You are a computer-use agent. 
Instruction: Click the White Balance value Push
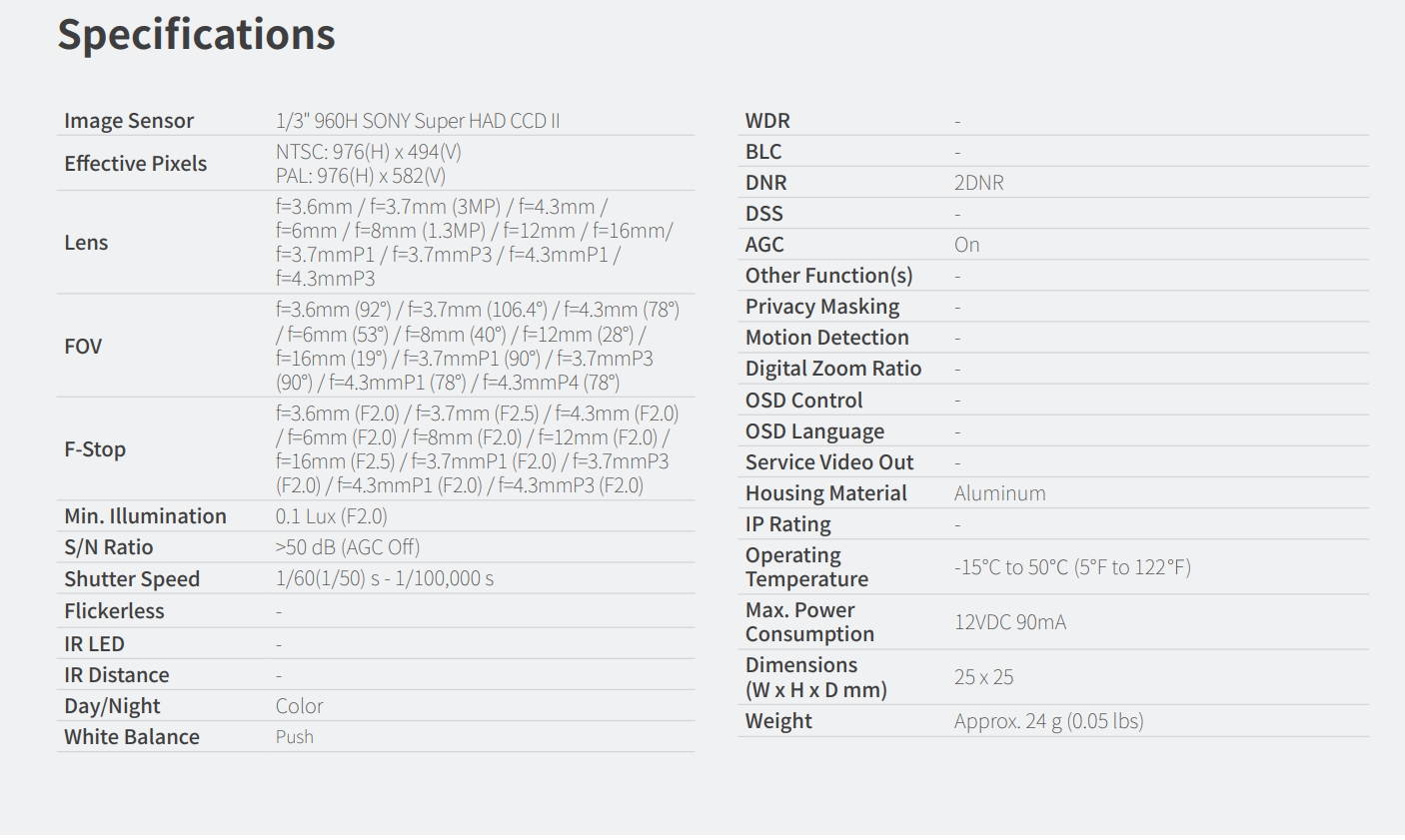pyautogui.click(x=294, y=737)
